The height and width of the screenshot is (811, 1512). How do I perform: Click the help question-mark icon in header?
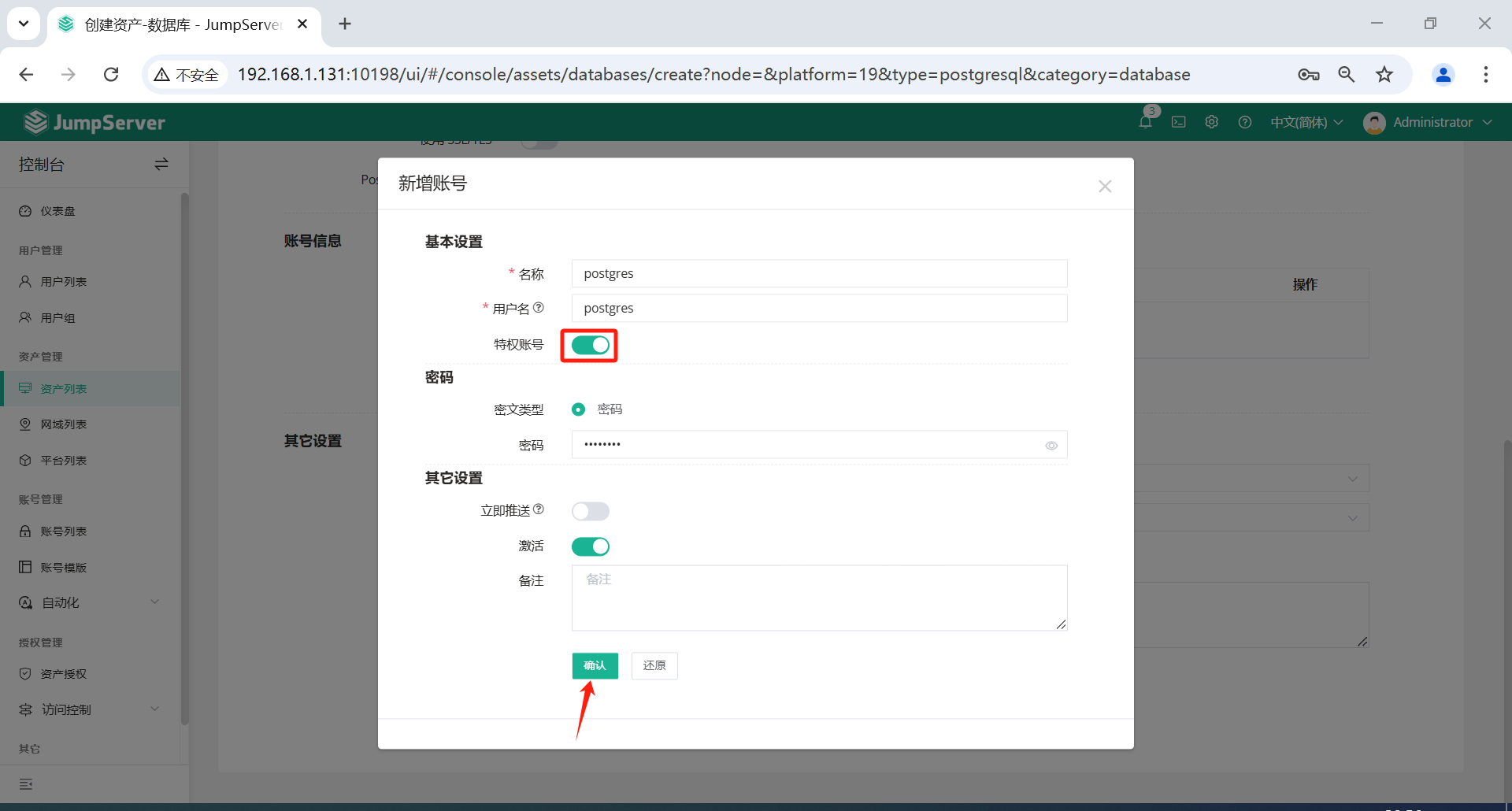(x=1245, y=122)
